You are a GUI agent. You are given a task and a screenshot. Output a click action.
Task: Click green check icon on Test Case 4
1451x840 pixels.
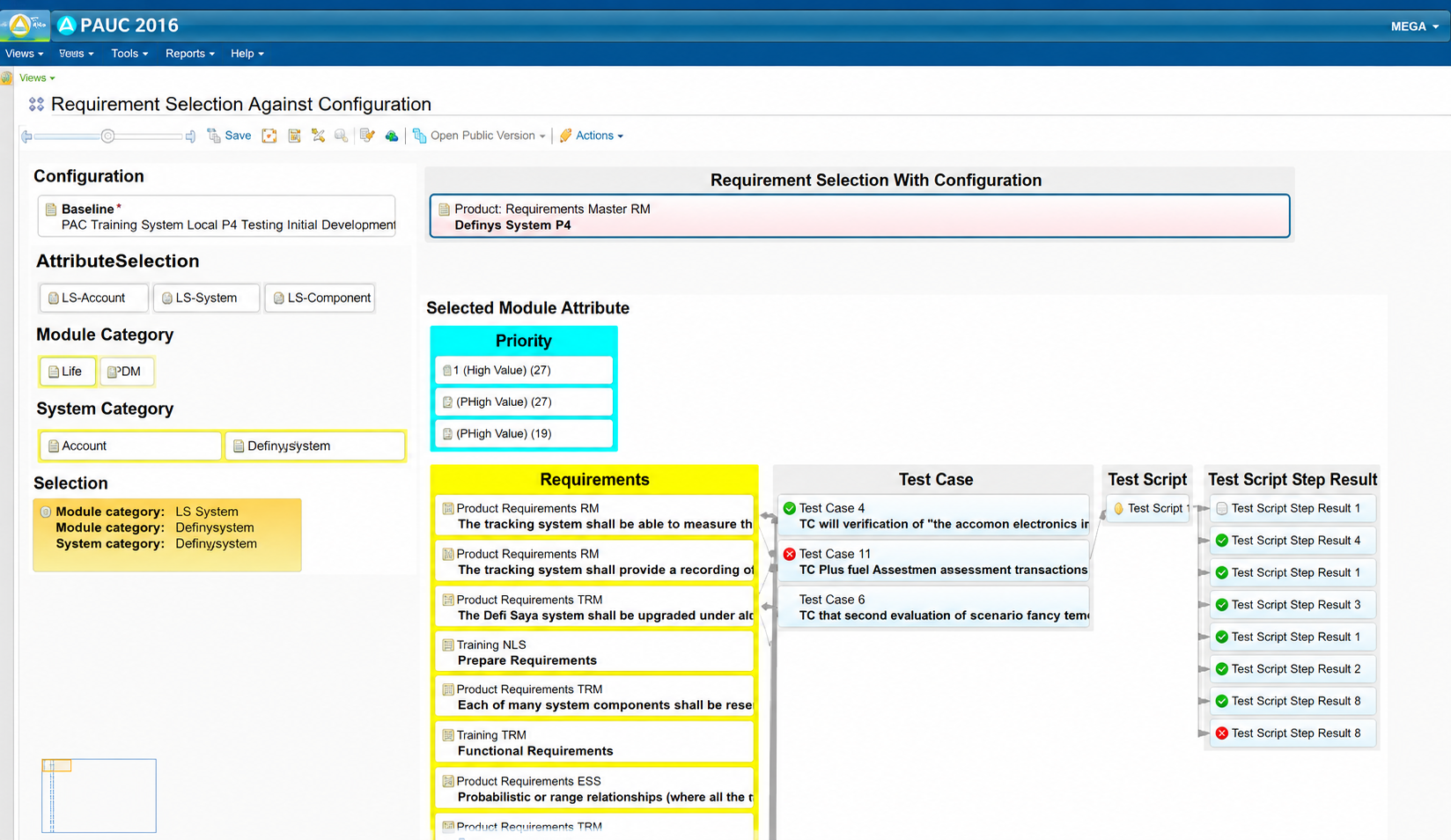point(790,508)
